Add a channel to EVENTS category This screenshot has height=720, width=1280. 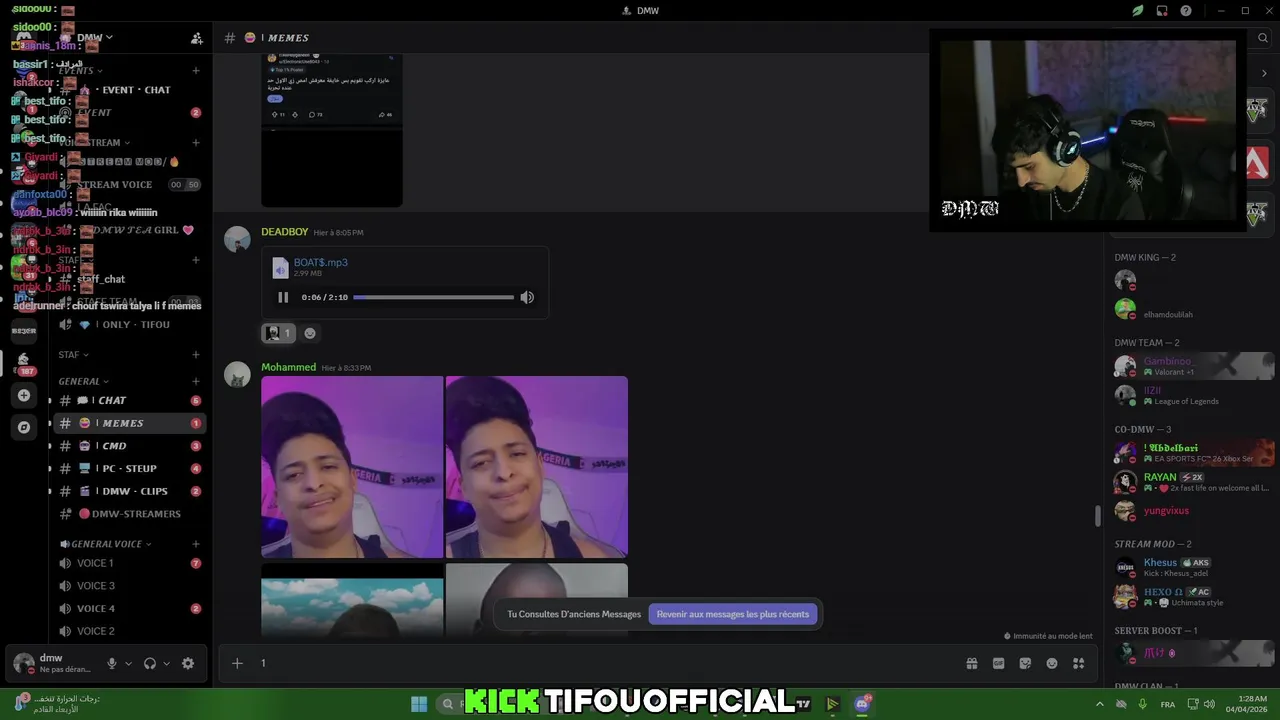tap(196, 71)
